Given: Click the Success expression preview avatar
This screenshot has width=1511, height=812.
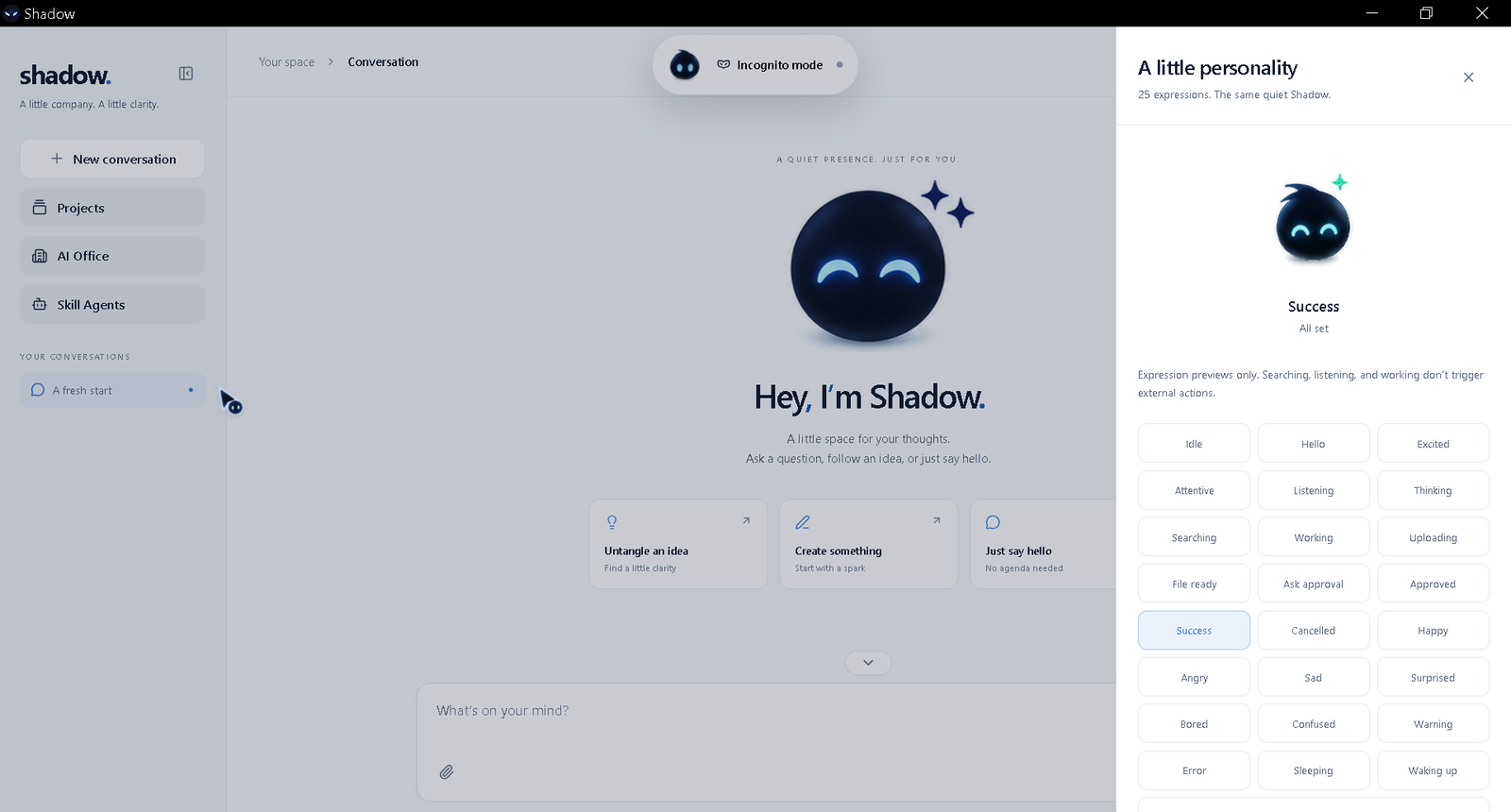Looking at the screenshot, I should pos(1313,223).
